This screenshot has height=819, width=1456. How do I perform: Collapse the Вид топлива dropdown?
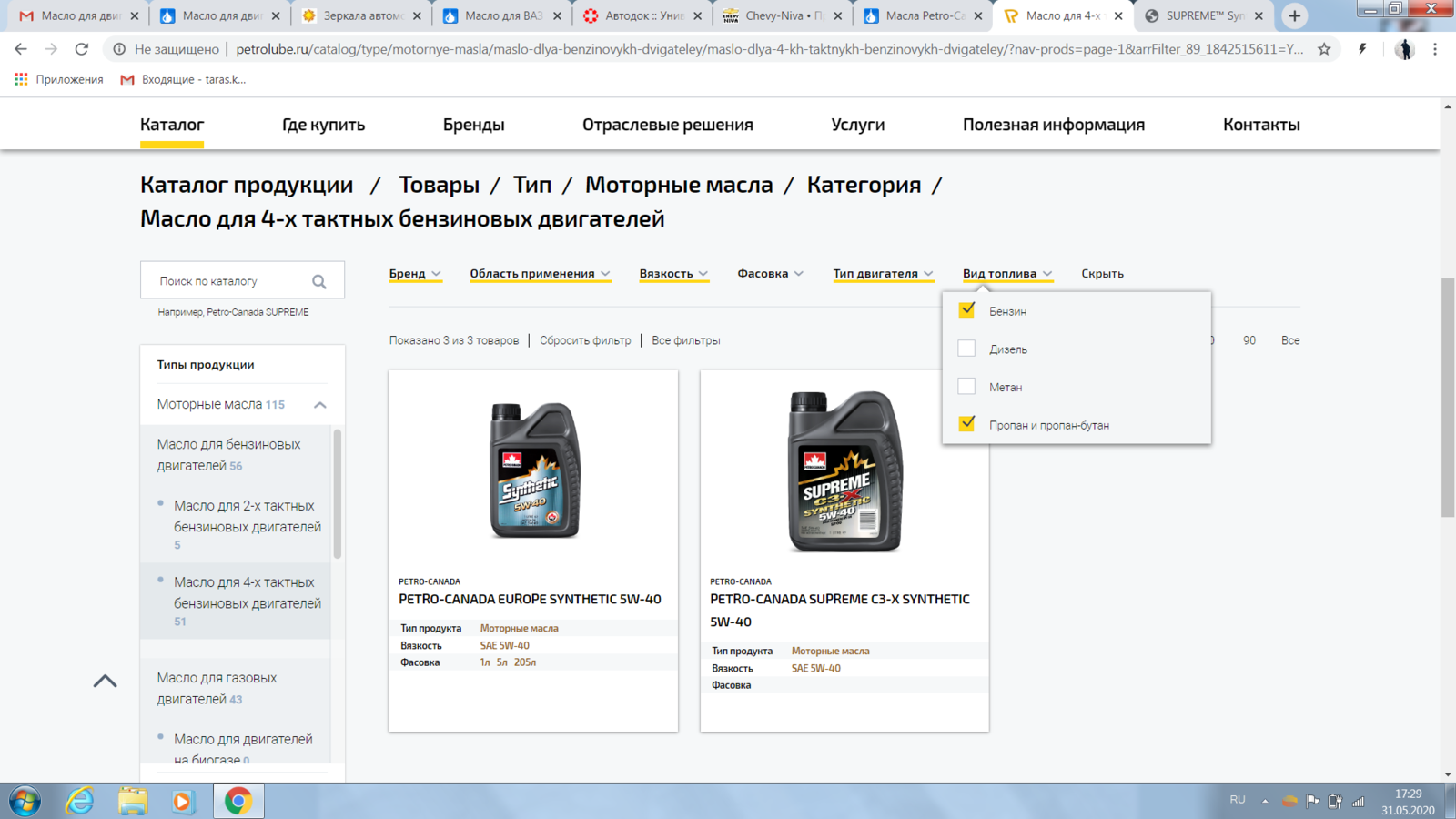1007,273
